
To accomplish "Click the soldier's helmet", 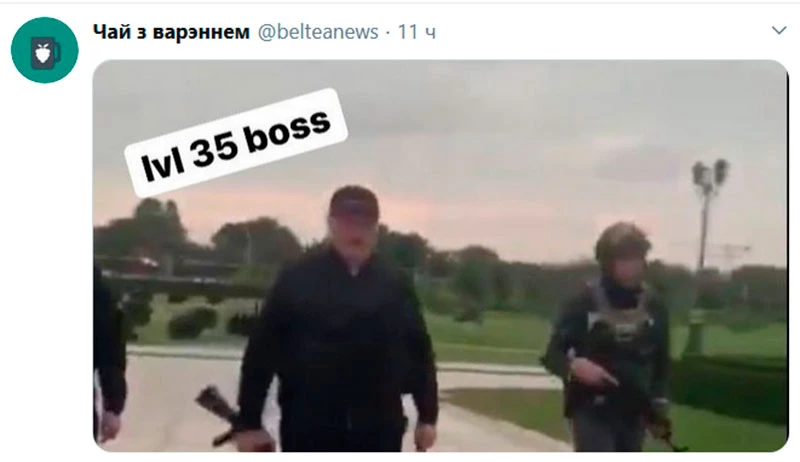I will (x=622, y=241).
